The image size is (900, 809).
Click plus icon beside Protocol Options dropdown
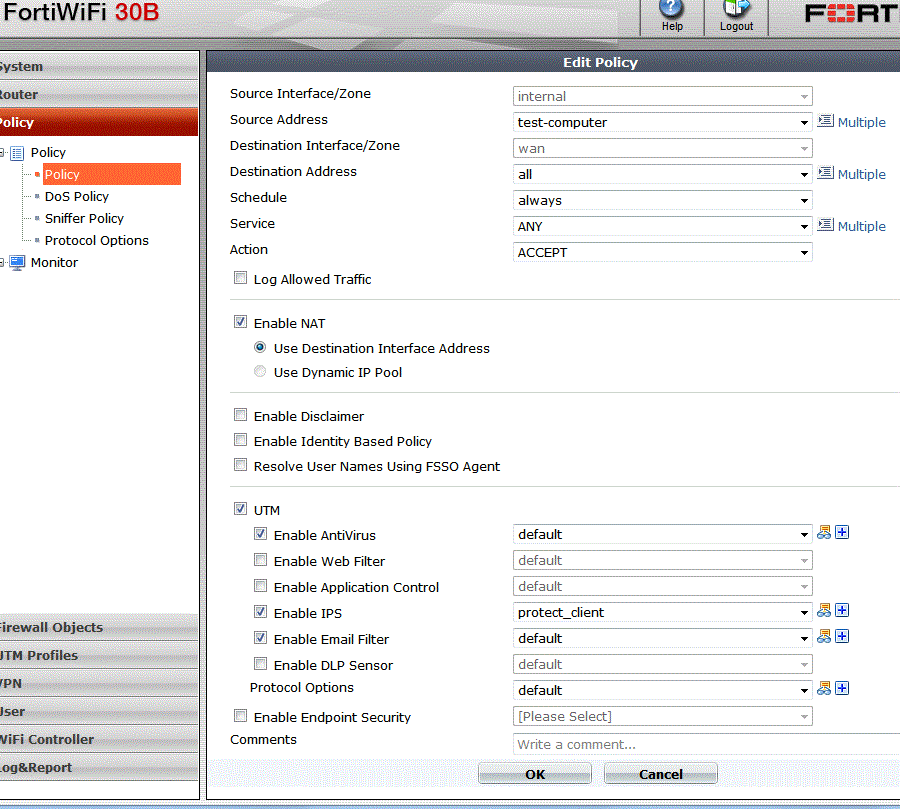point(842,689)
